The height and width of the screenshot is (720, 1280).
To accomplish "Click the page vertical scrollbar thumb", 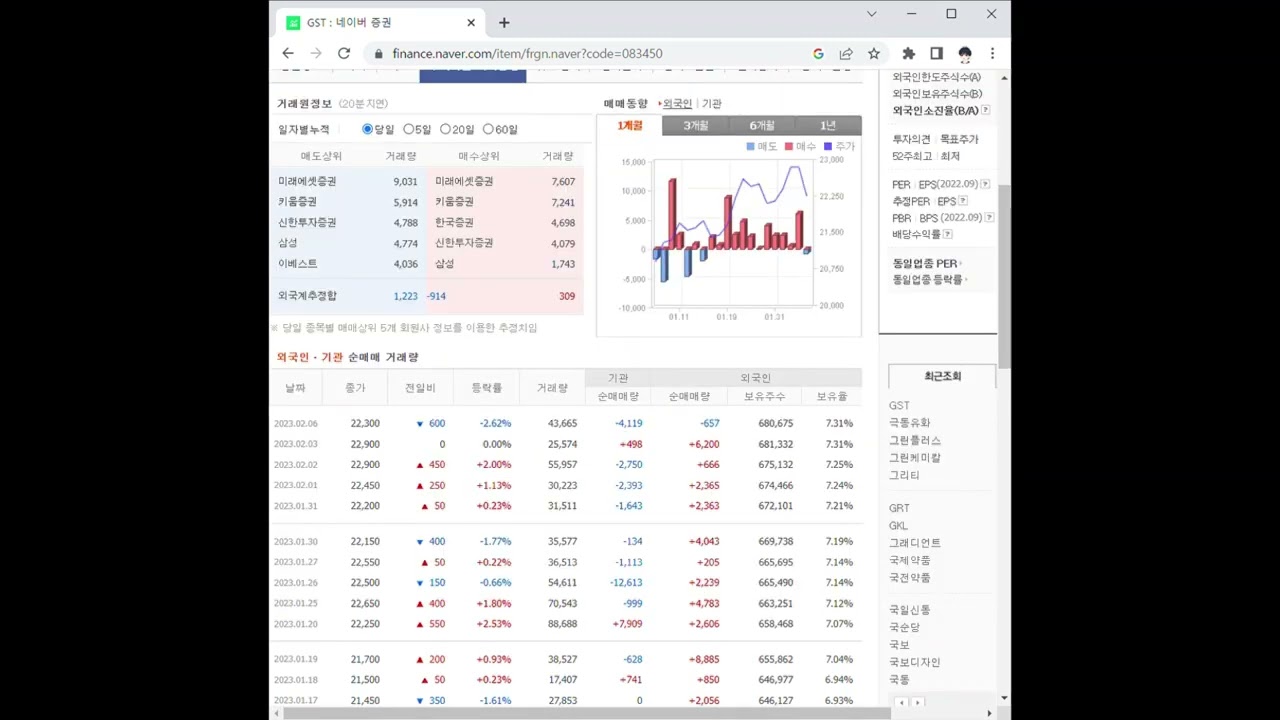I will (1004, 276).
